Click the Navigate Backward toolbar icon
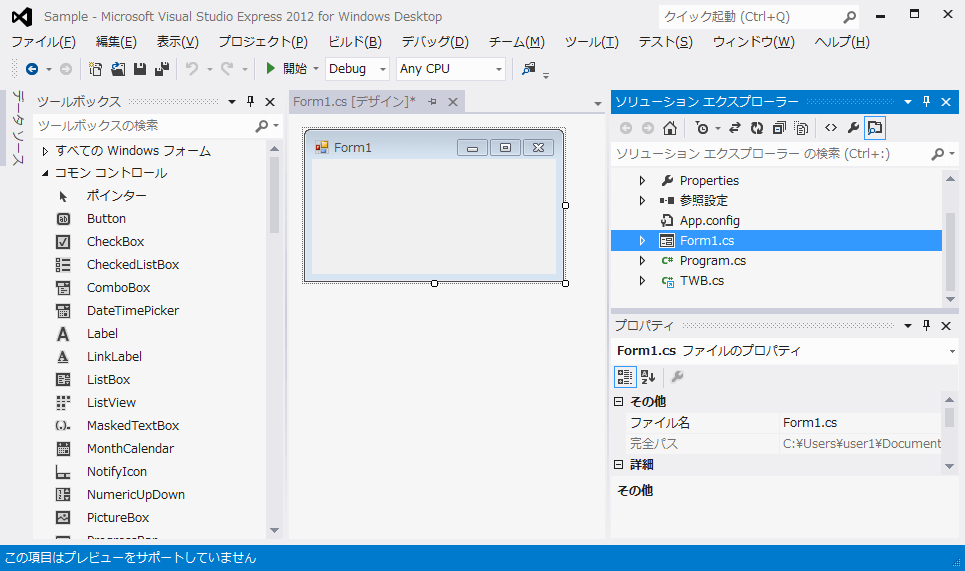Viewport: 965px width, 571px height. pyautogui.click(x=32, y=69)
